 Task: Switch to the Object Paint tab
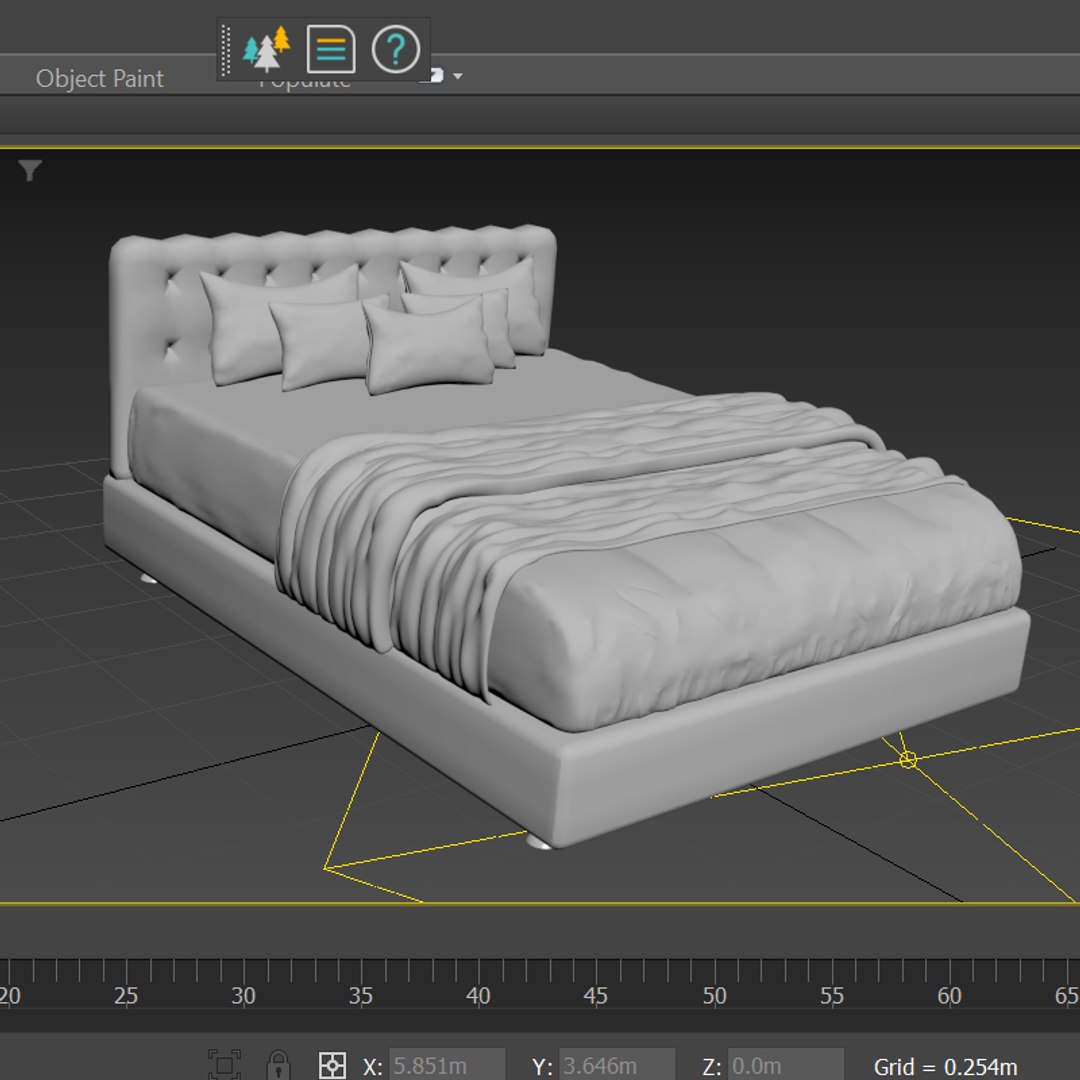100,79
